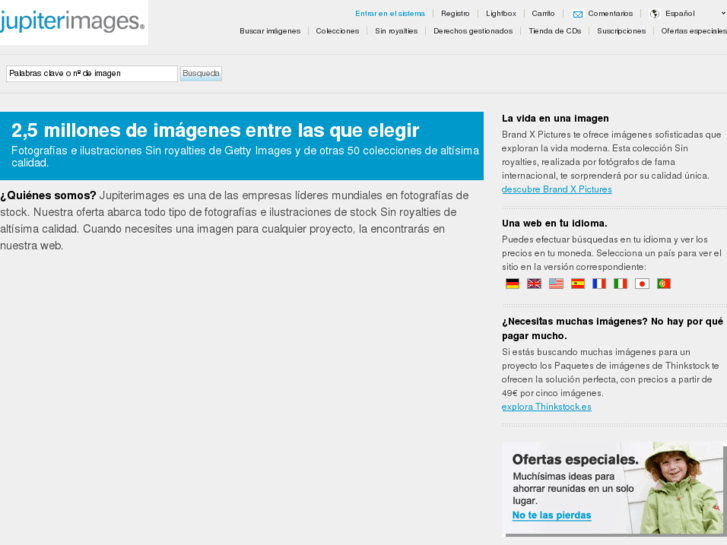Select the Japanese flag
Image resolution: width=727 pixels, height=545 pixels.
pyautogui.click(x=642, y=283)
